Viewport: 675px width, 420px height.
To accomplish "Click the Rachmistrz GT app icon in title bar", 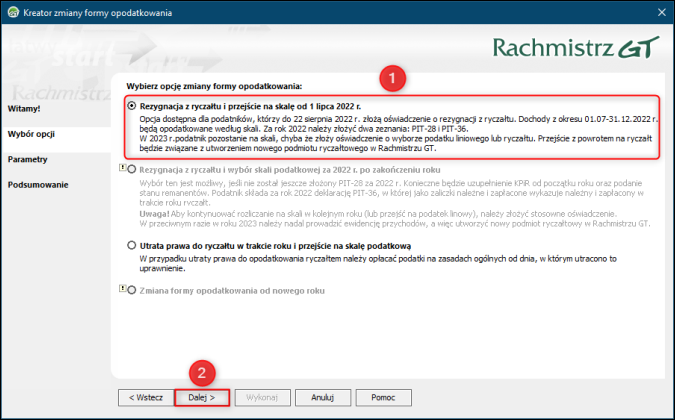I will tap(13, 12).
